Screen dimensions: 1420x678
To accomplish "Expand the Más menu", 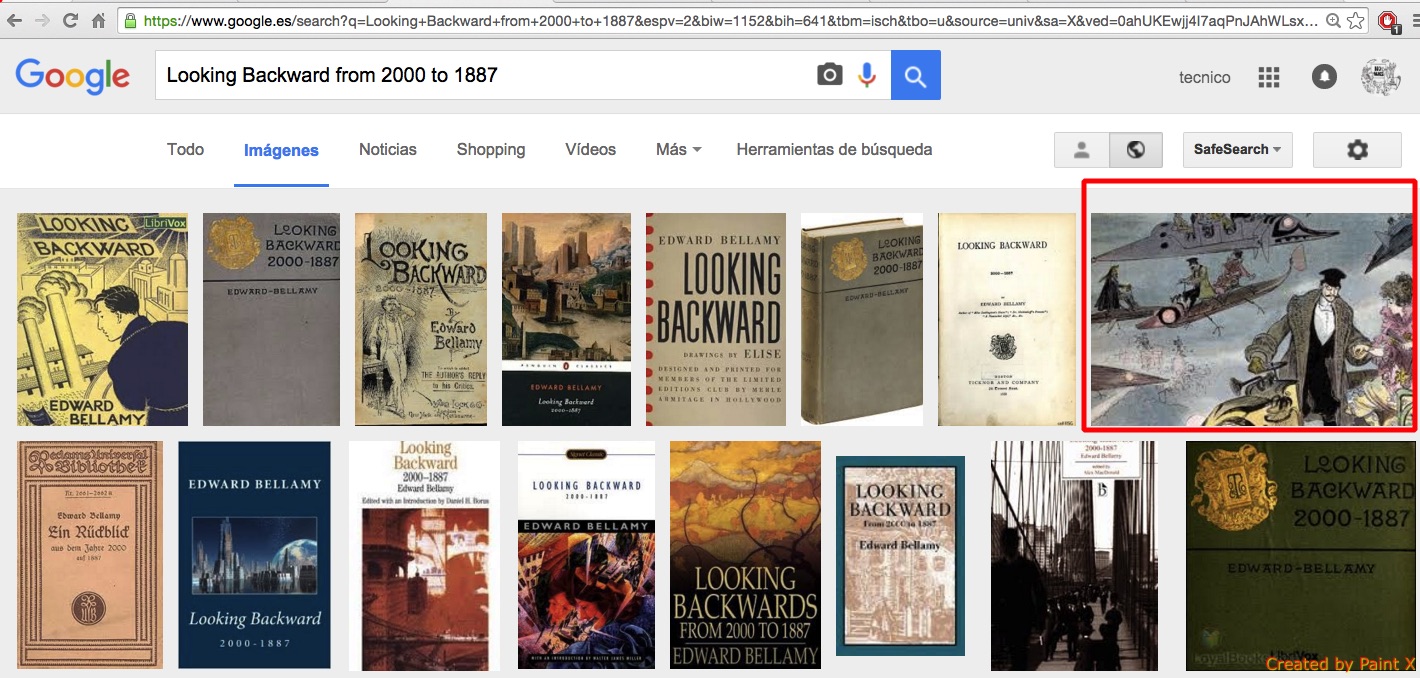I will (678, 150).
